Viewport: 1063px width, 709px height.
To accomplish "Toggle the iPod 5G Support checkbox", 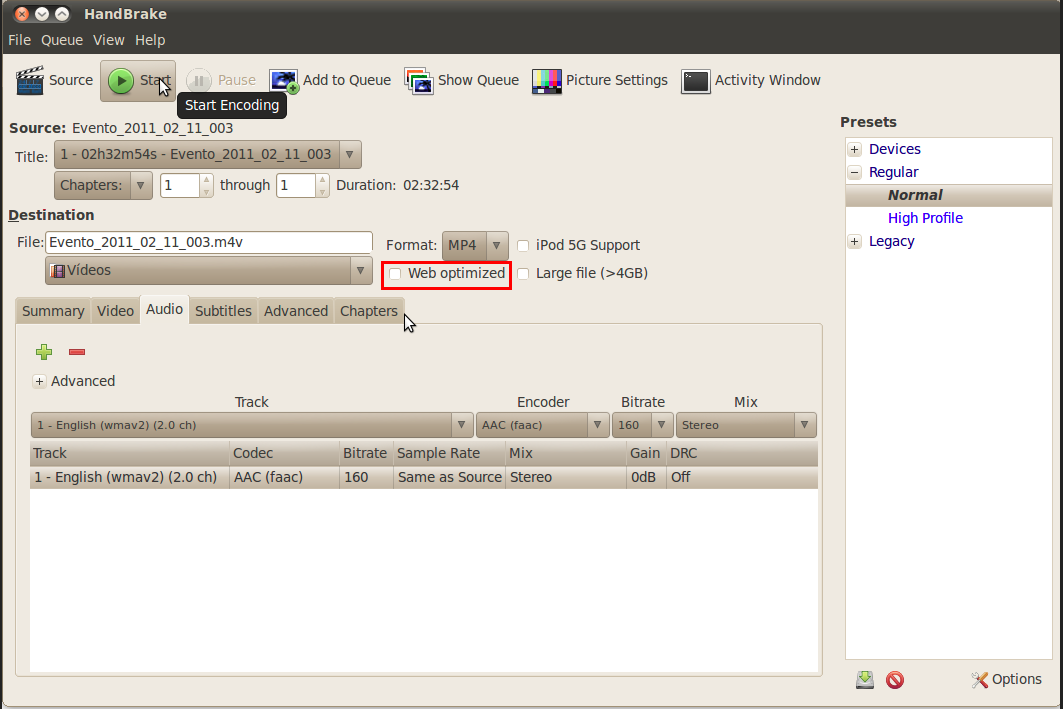I will tap(523, 245).
